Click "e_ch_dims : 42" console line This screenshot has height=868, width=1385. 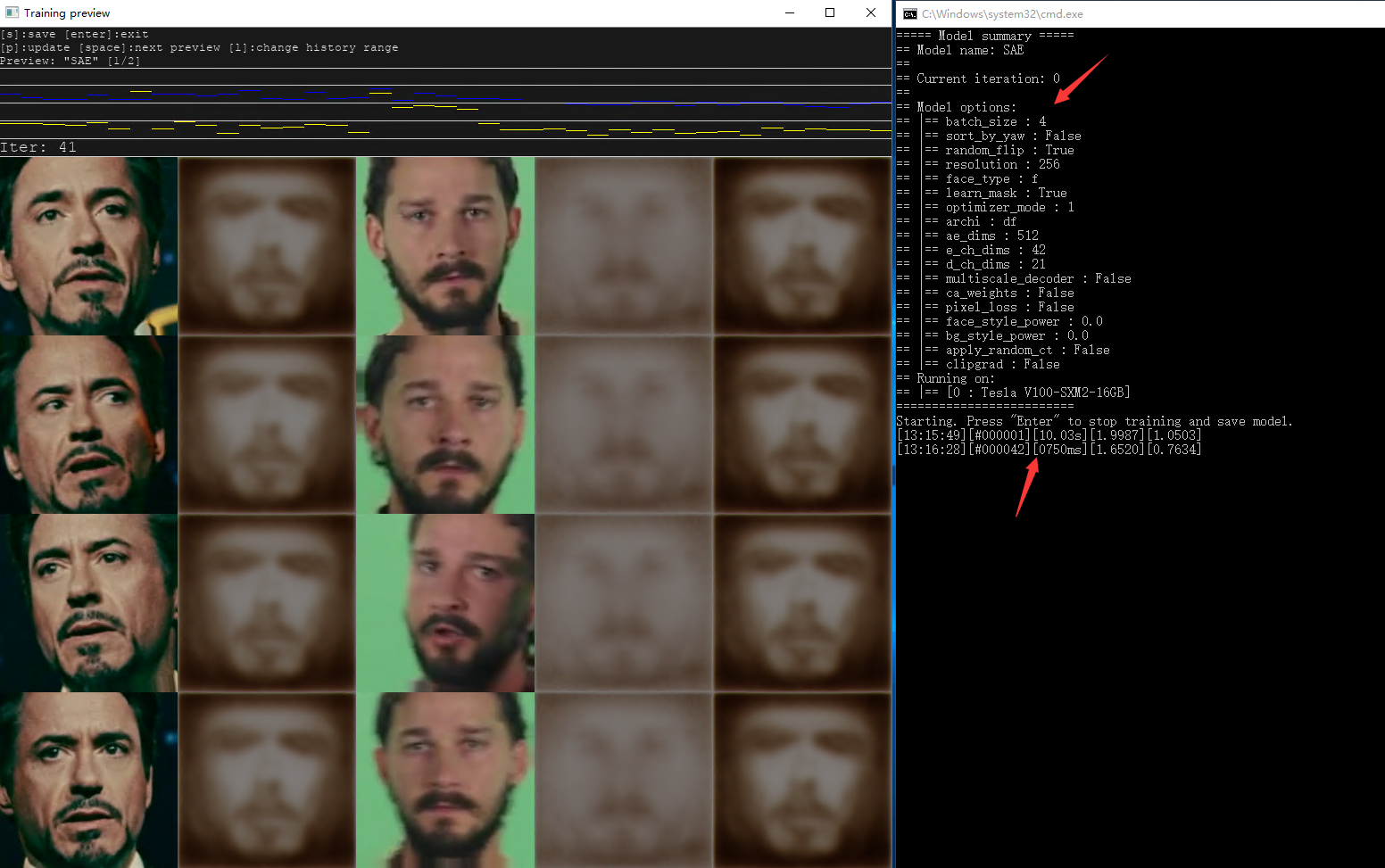pos(995,250)
